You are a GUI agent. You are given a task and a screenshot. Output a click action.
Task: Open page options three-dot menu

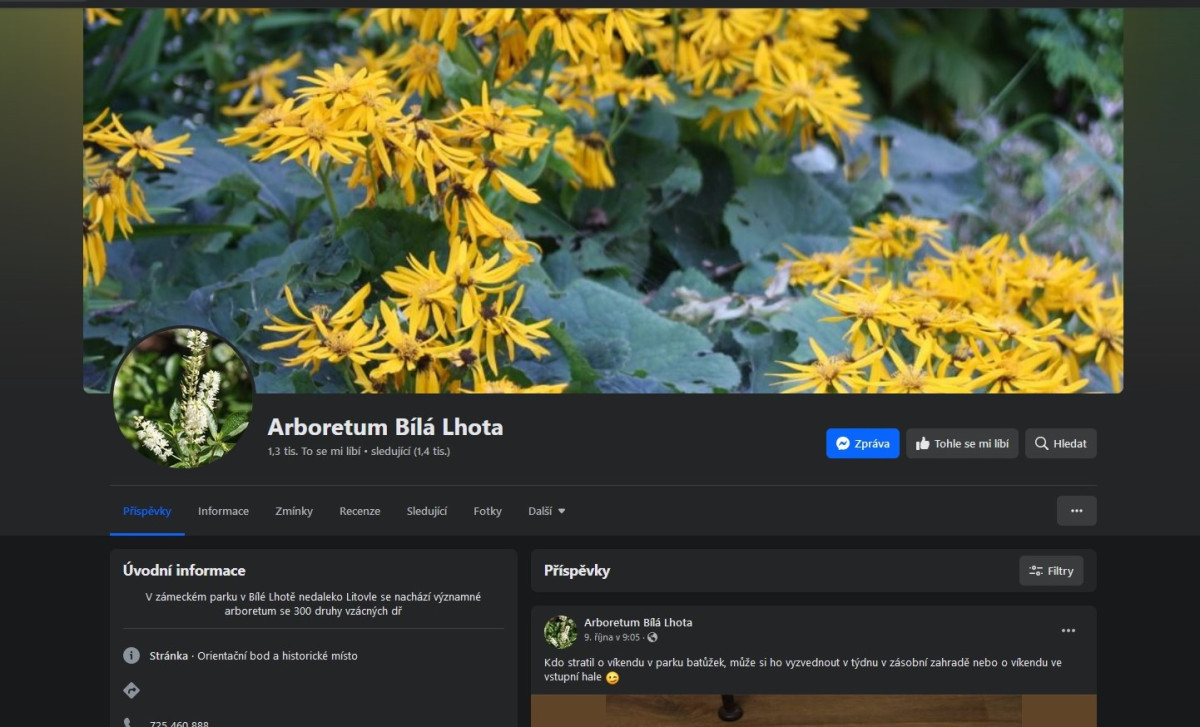coord(1076,511)
